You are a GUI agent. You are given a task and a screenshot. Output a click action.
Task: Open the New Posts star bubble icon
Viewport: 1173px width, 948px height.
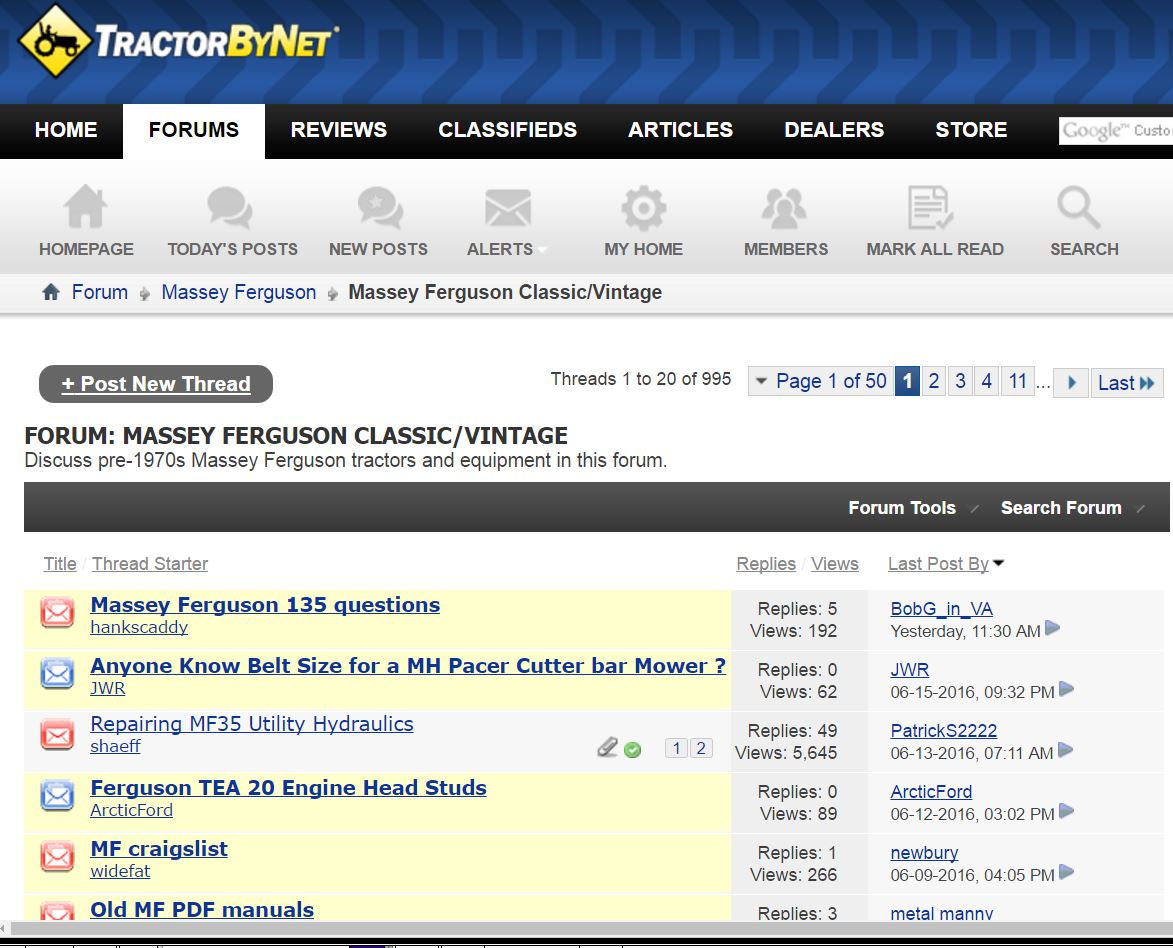coord(380,207)
